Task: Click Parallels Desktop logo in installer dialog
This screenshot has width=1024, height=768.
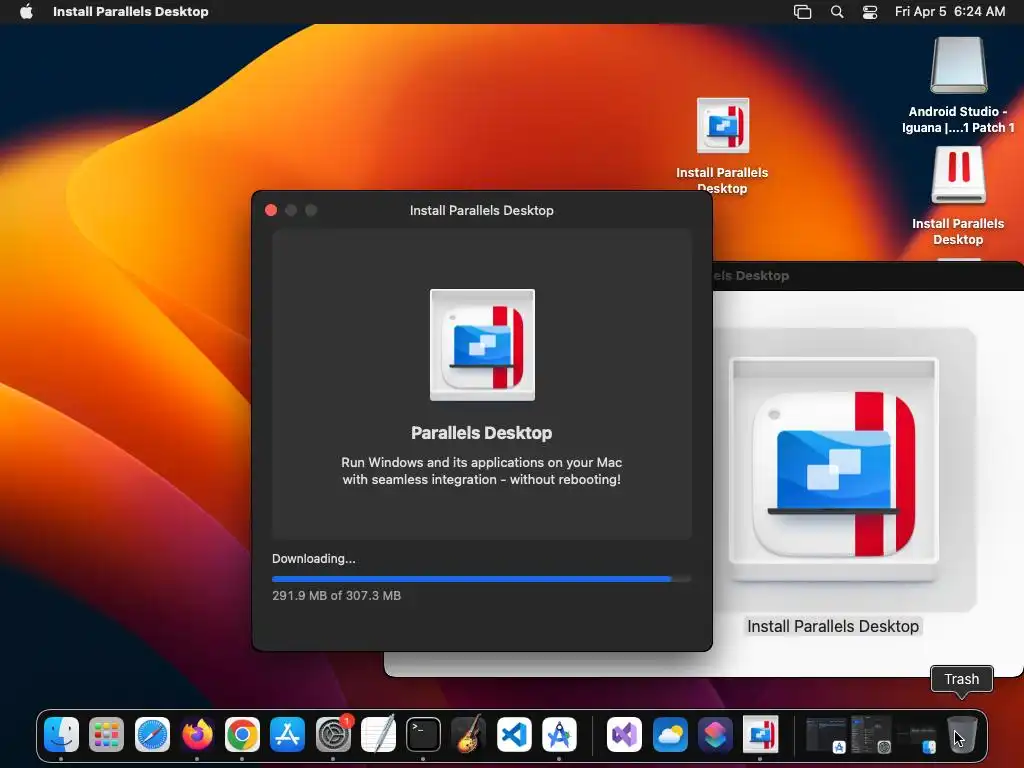Action: 482,345
